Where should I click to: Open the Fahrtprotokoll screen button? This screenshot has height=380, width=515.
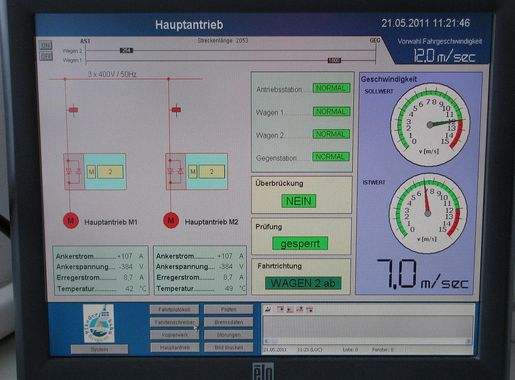click(x=174, y=309)
